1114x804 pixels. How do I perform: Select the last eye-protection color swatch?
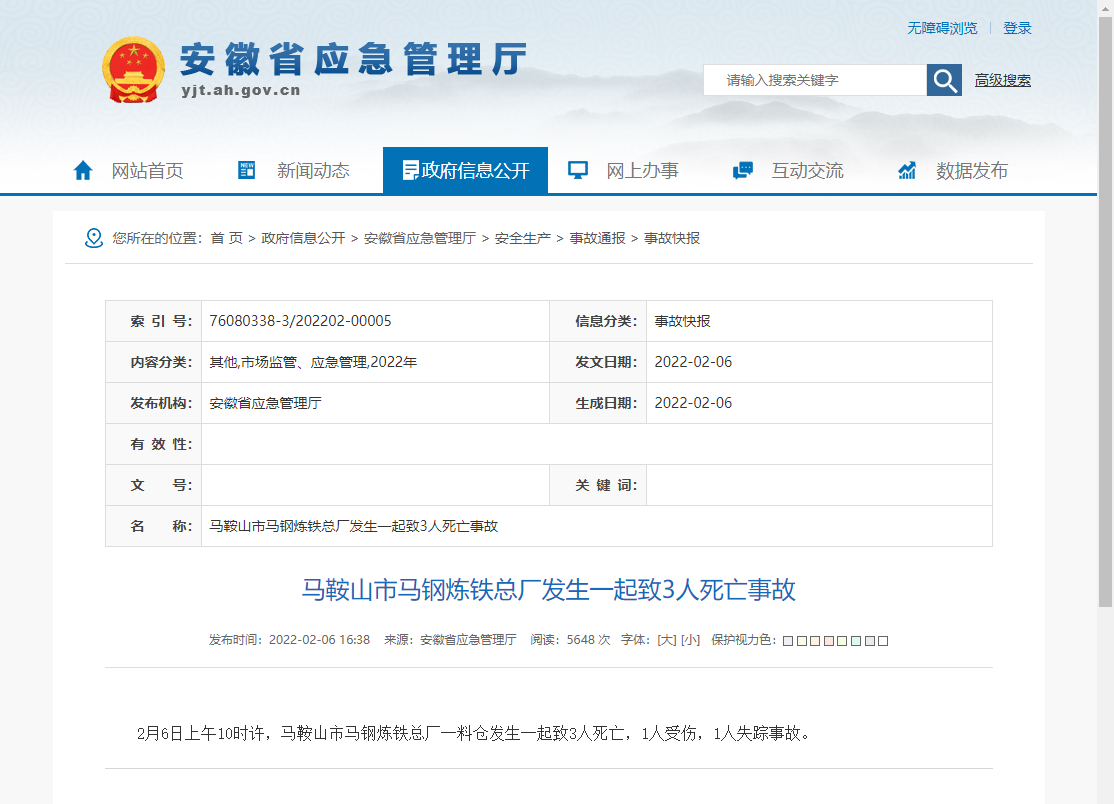[x=883, y=641]
